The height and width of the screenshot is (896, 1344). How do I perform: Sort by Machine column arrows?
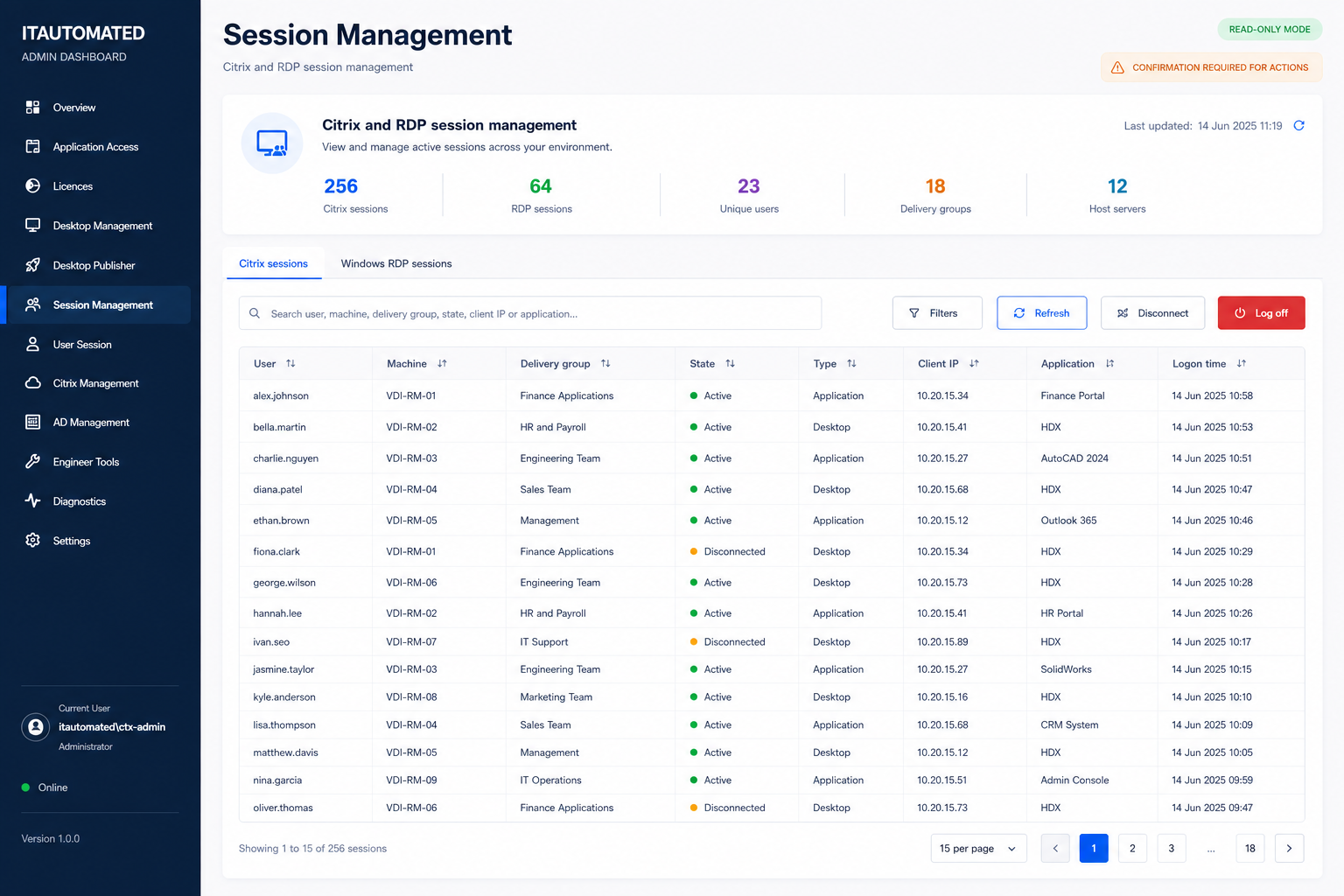coord(442,364)
